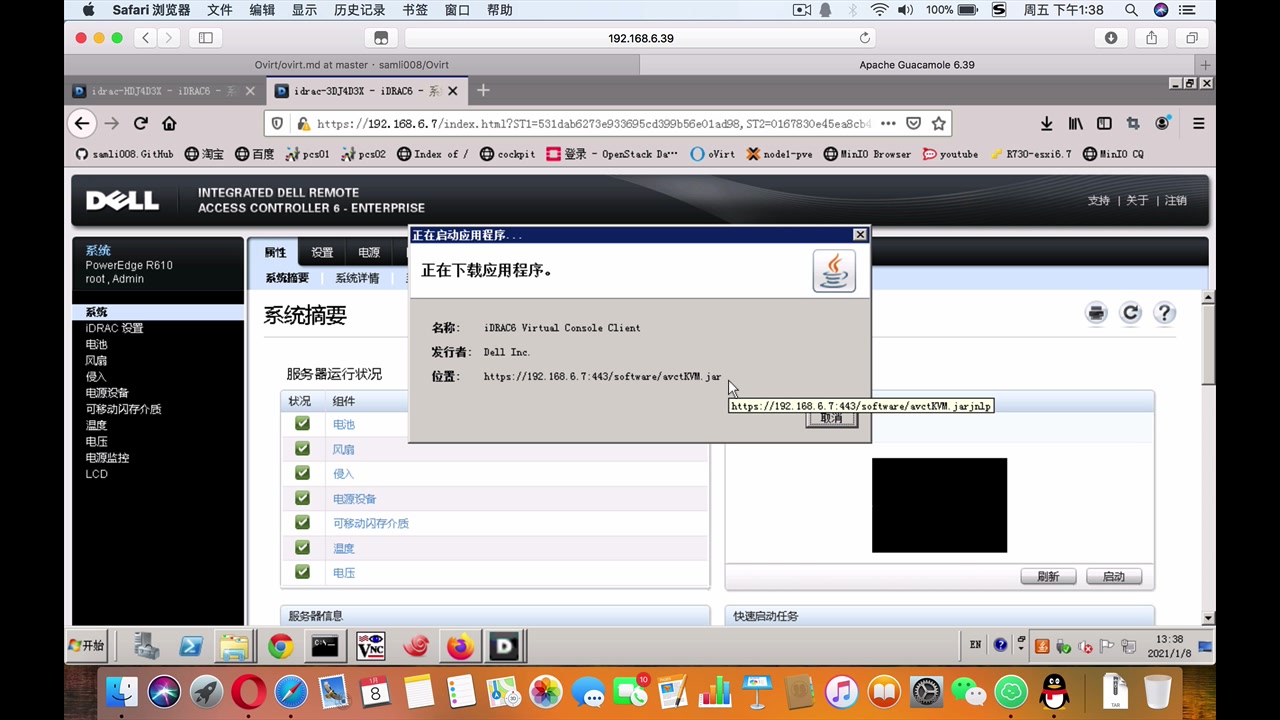Open VNC viewer in Windows taskbar
Screen dimensions: 1280x720
coord(371,646)
